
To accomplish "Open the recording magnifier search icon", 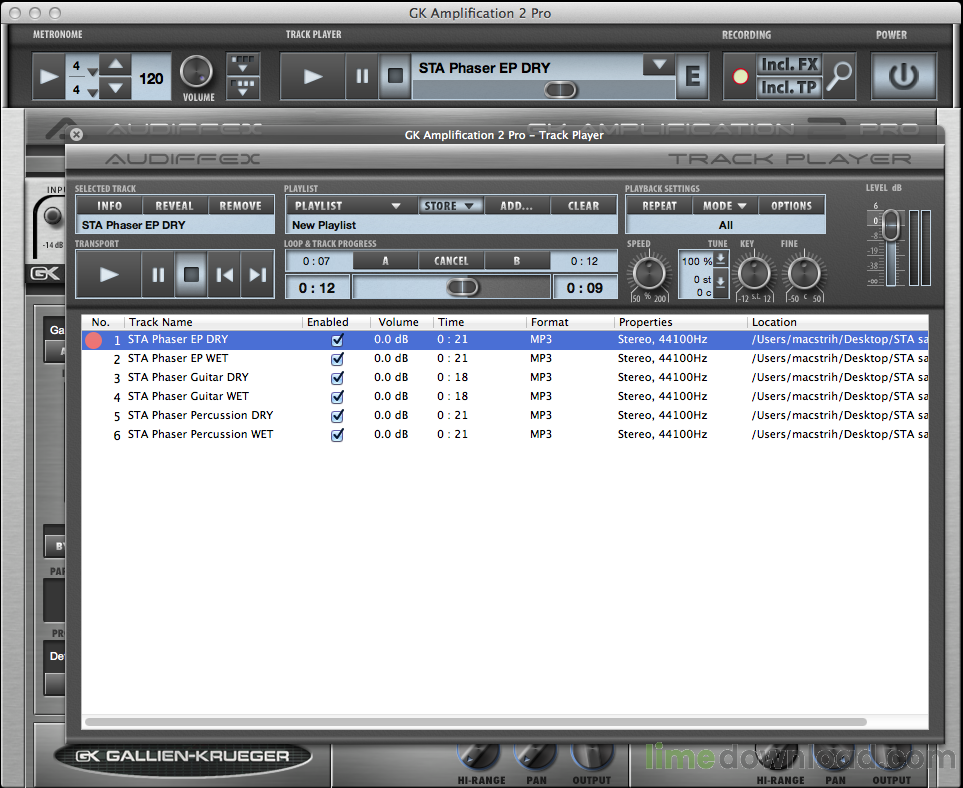I will pos(839,76).
